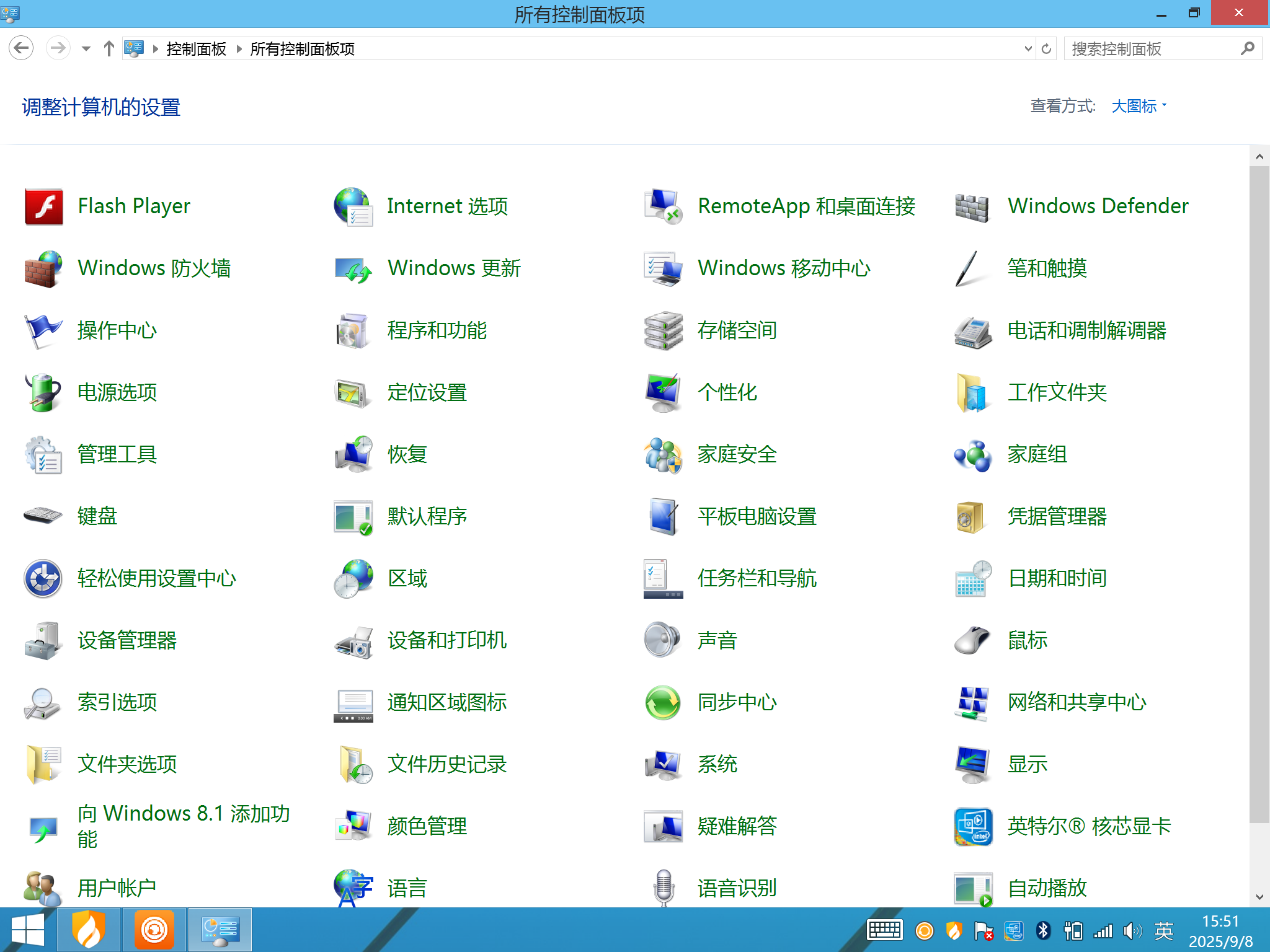Open Windows Start button
The image size is (1270, 952).
(27, 930)
